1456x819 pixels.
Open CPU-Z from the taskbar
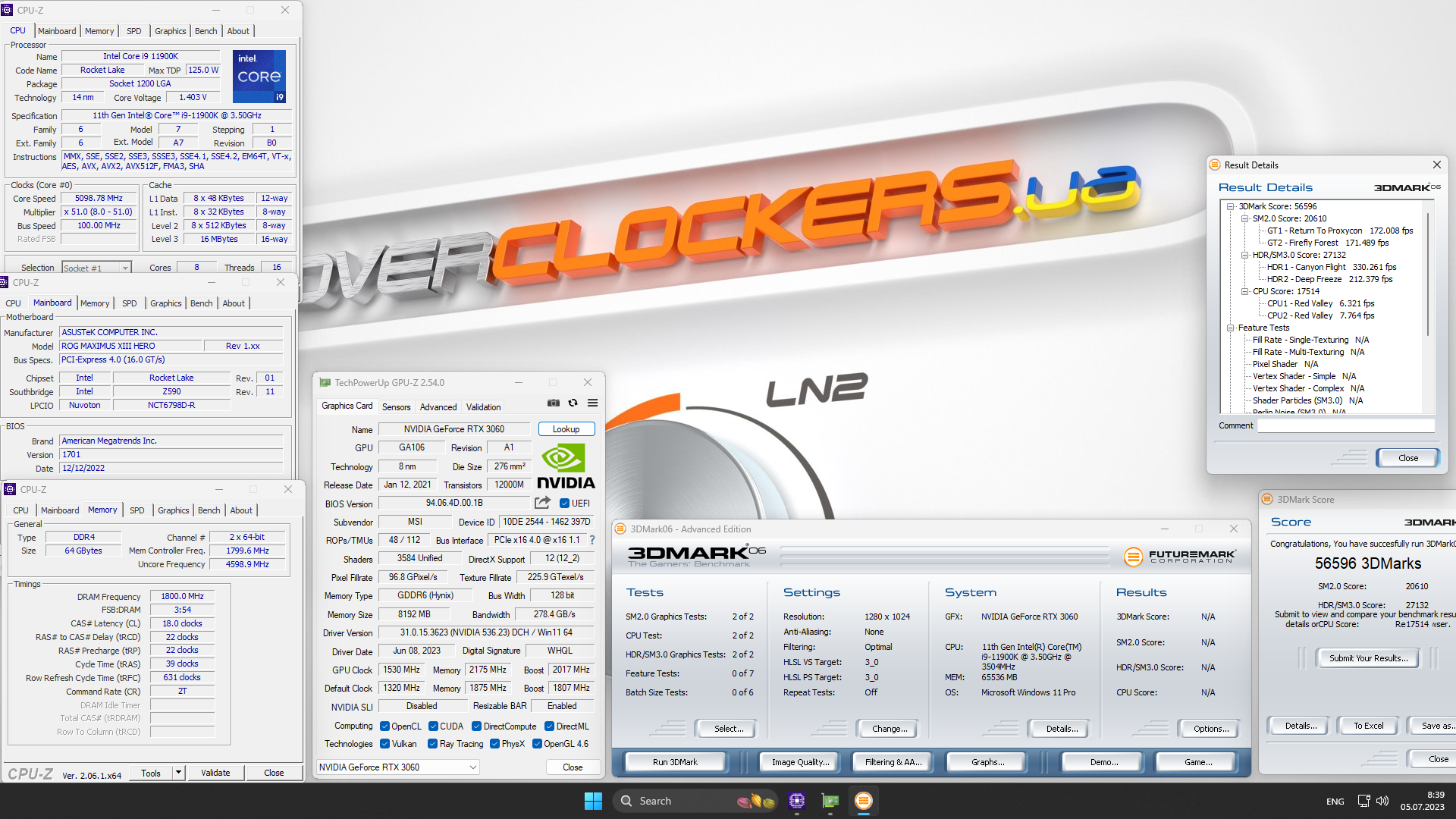pos(796,801)
